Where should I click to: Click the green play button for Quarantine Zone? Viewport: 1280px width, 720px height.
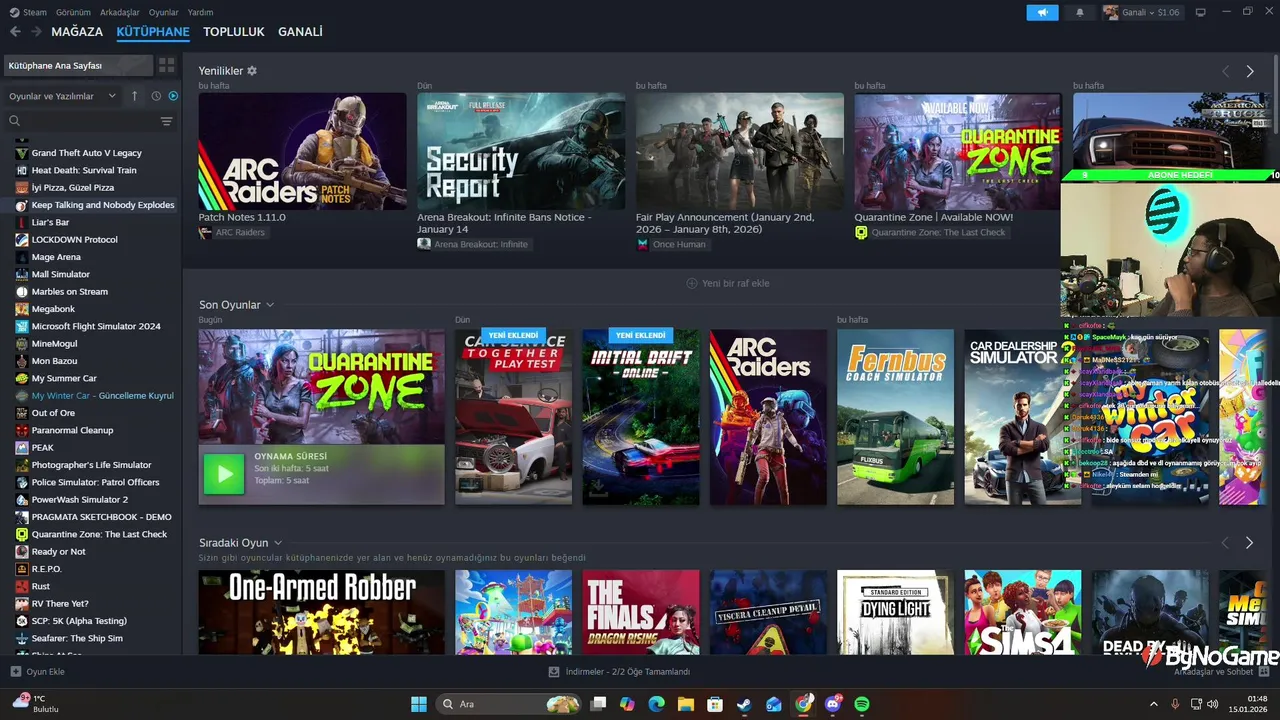coord(223,474)
